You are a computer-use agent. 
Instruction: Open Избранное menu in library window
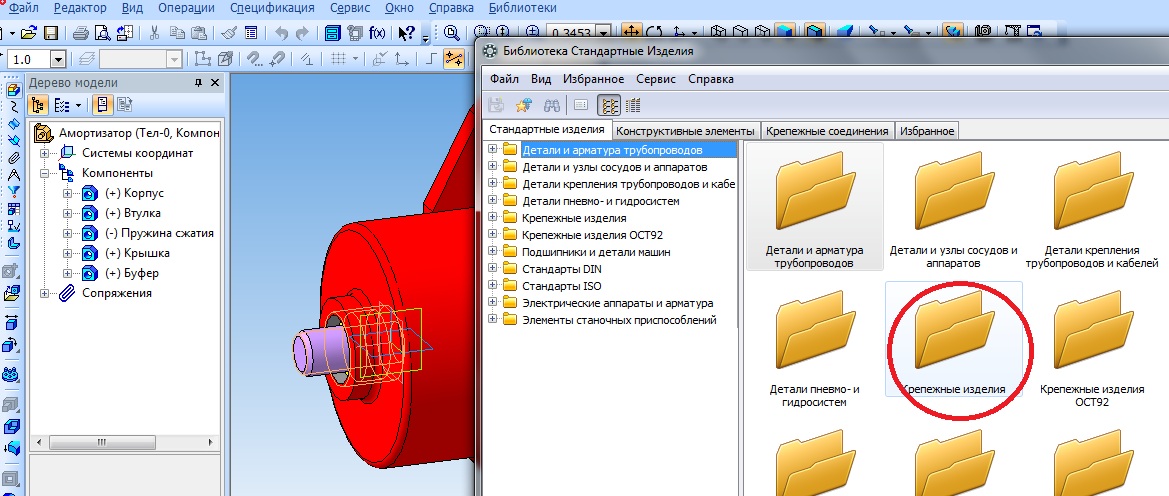click(x=593, y=79)
